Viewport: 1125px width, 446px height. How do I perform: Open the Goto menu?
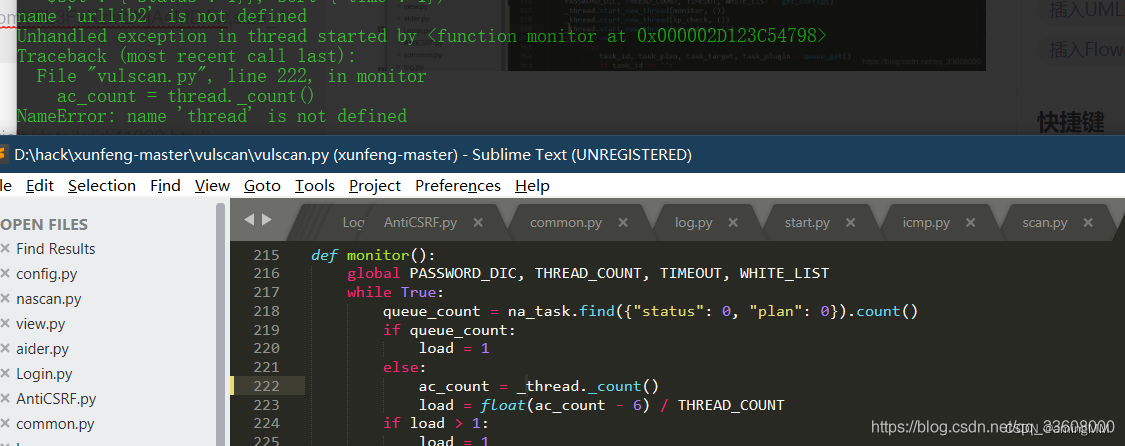[x=262, y=186]
